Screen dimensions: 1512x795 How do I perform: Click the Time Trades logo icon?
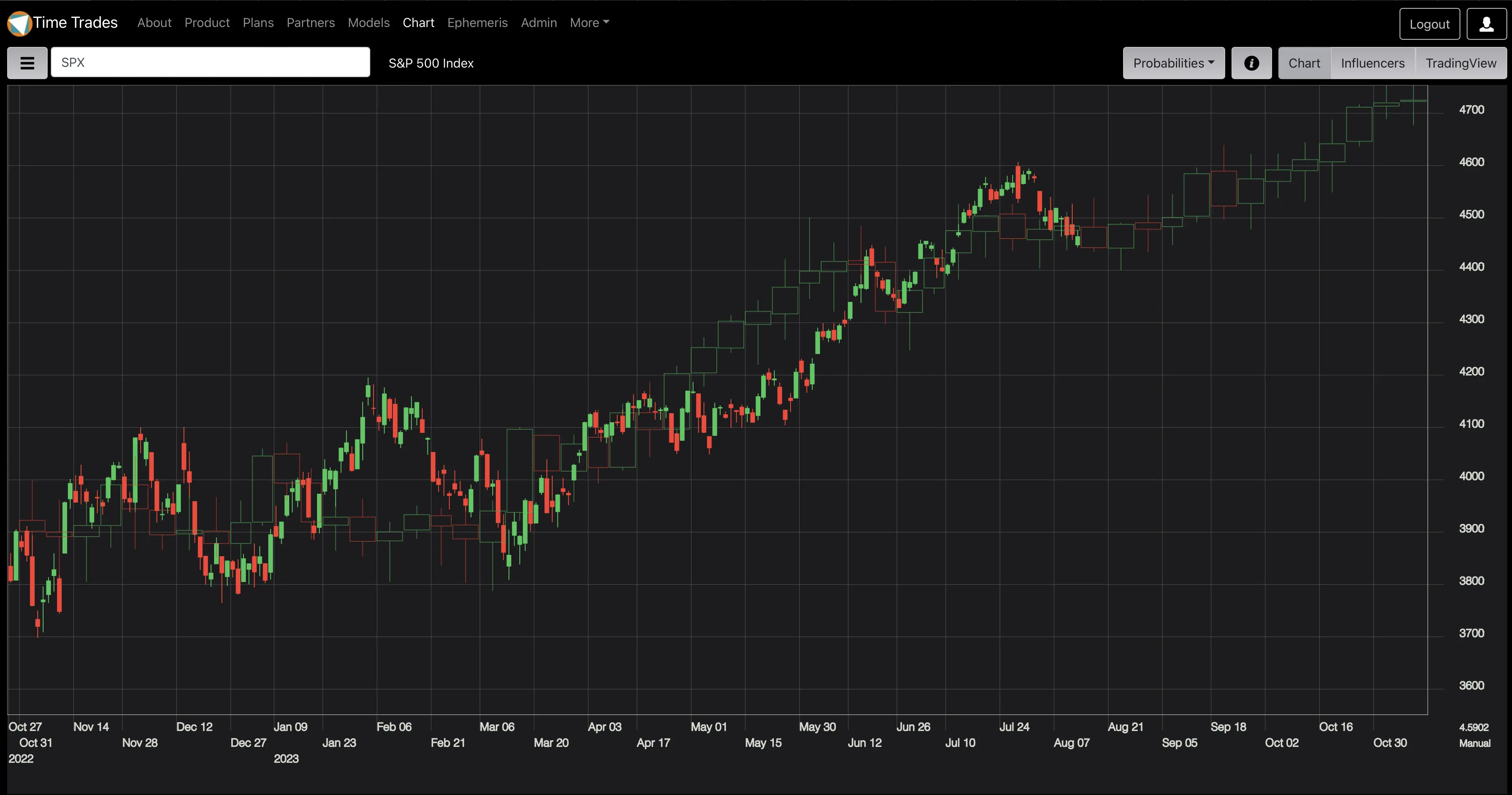click(19, 23)
